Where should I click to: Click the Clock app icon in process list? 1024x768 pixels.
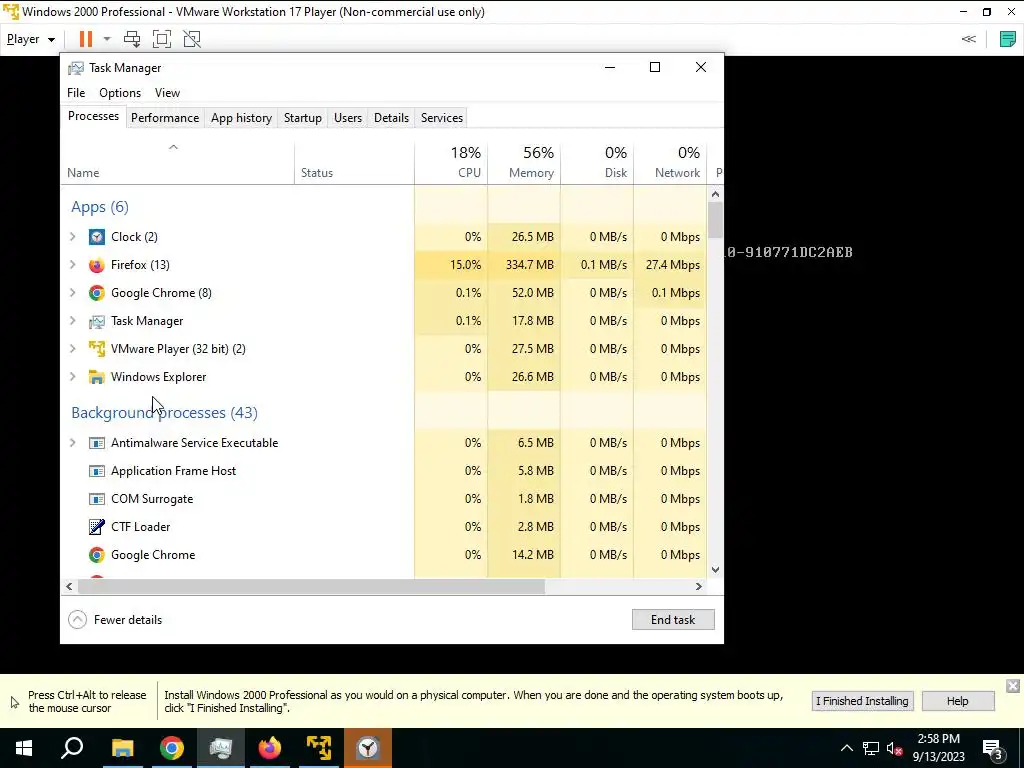[97, 237]
